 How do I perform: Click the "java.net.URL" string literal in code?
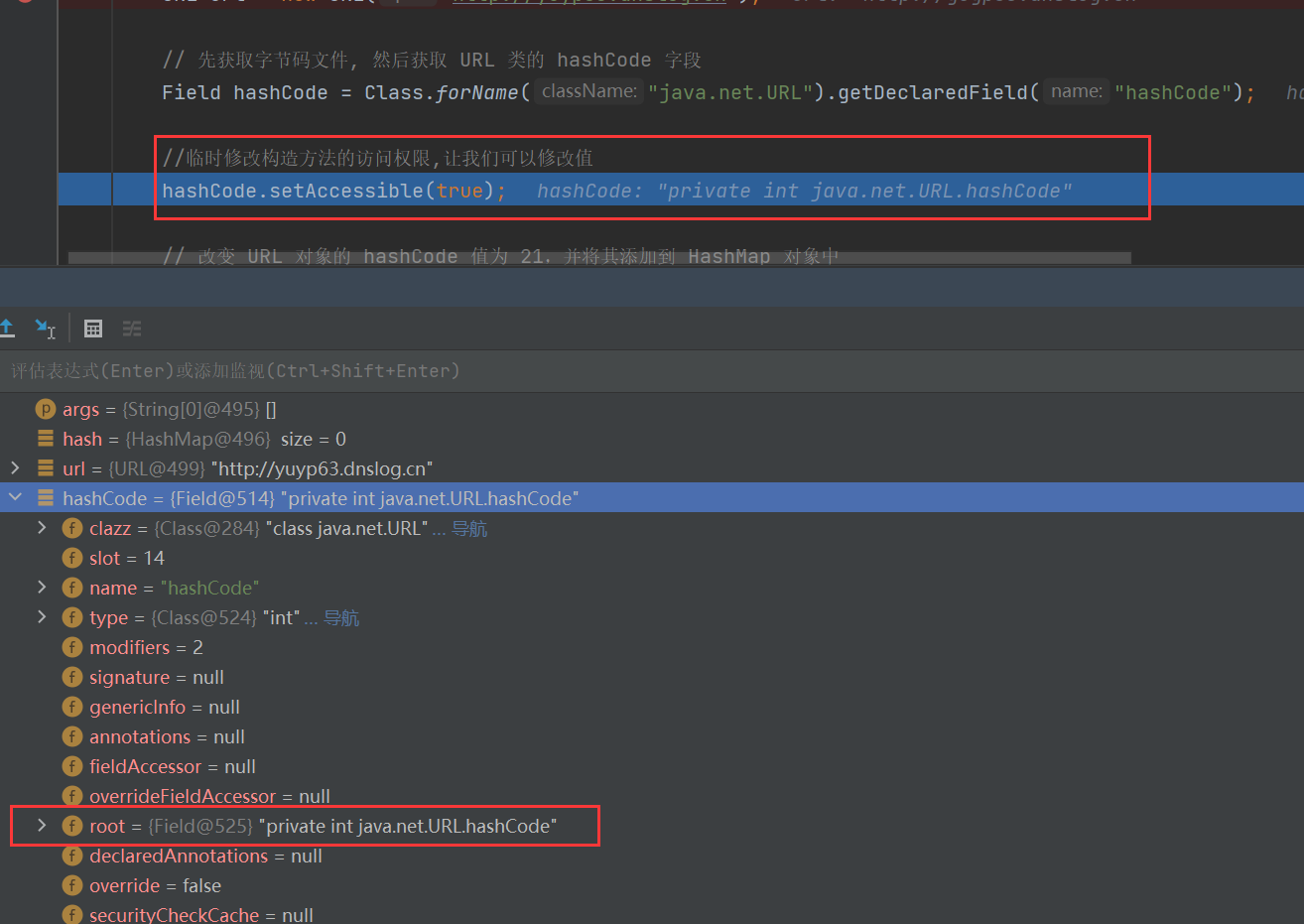tap(729, 92)
